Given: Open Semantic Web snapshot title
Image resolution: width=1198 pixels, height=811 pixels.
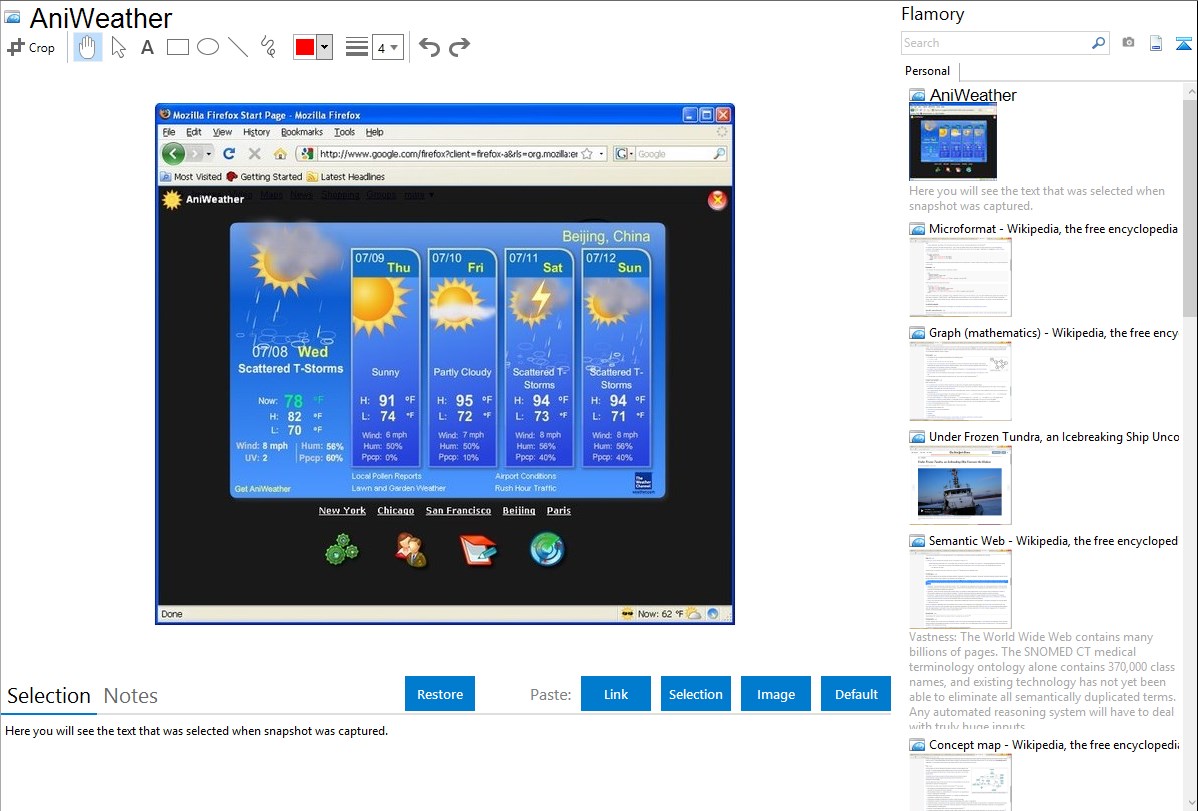Looking at the screenshot, I should (x=1053, y=541).
